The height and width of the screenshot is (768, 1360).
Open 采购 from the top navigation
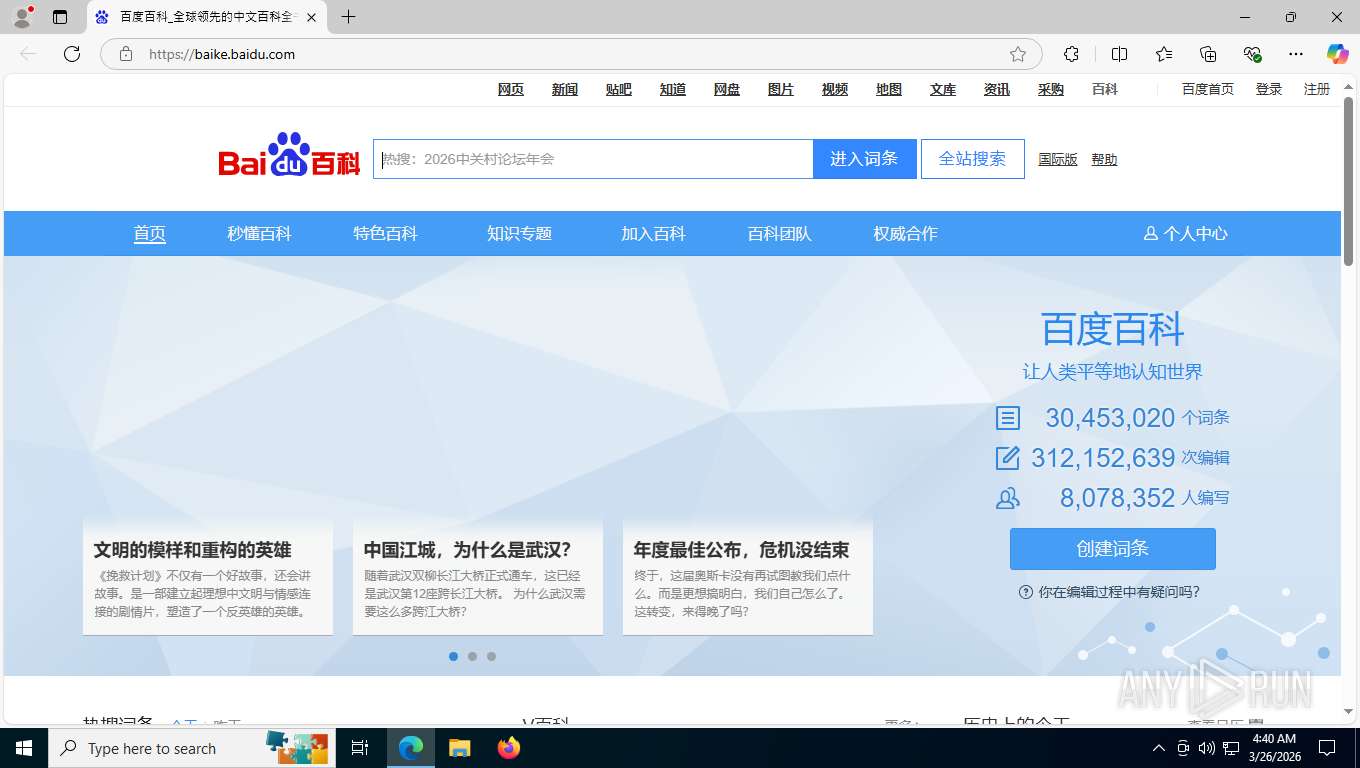tap(1051, 89)
